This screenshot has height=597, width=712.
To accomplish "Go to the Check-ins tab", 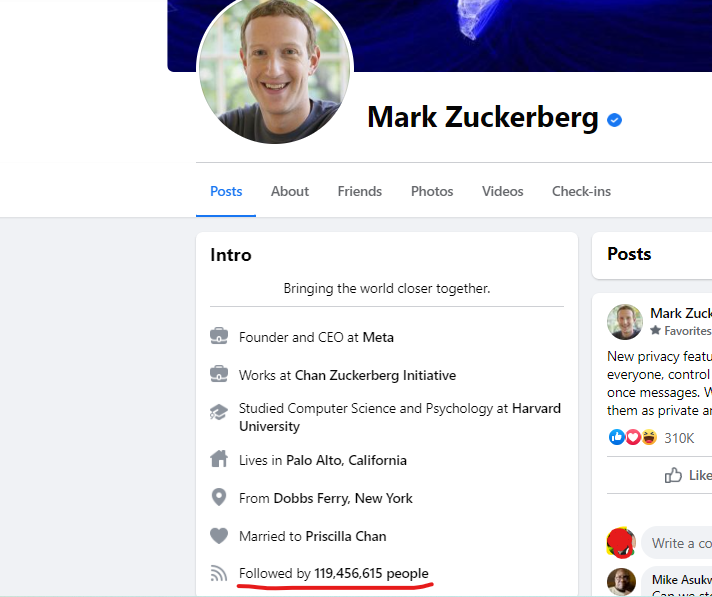I will point(581,191).
